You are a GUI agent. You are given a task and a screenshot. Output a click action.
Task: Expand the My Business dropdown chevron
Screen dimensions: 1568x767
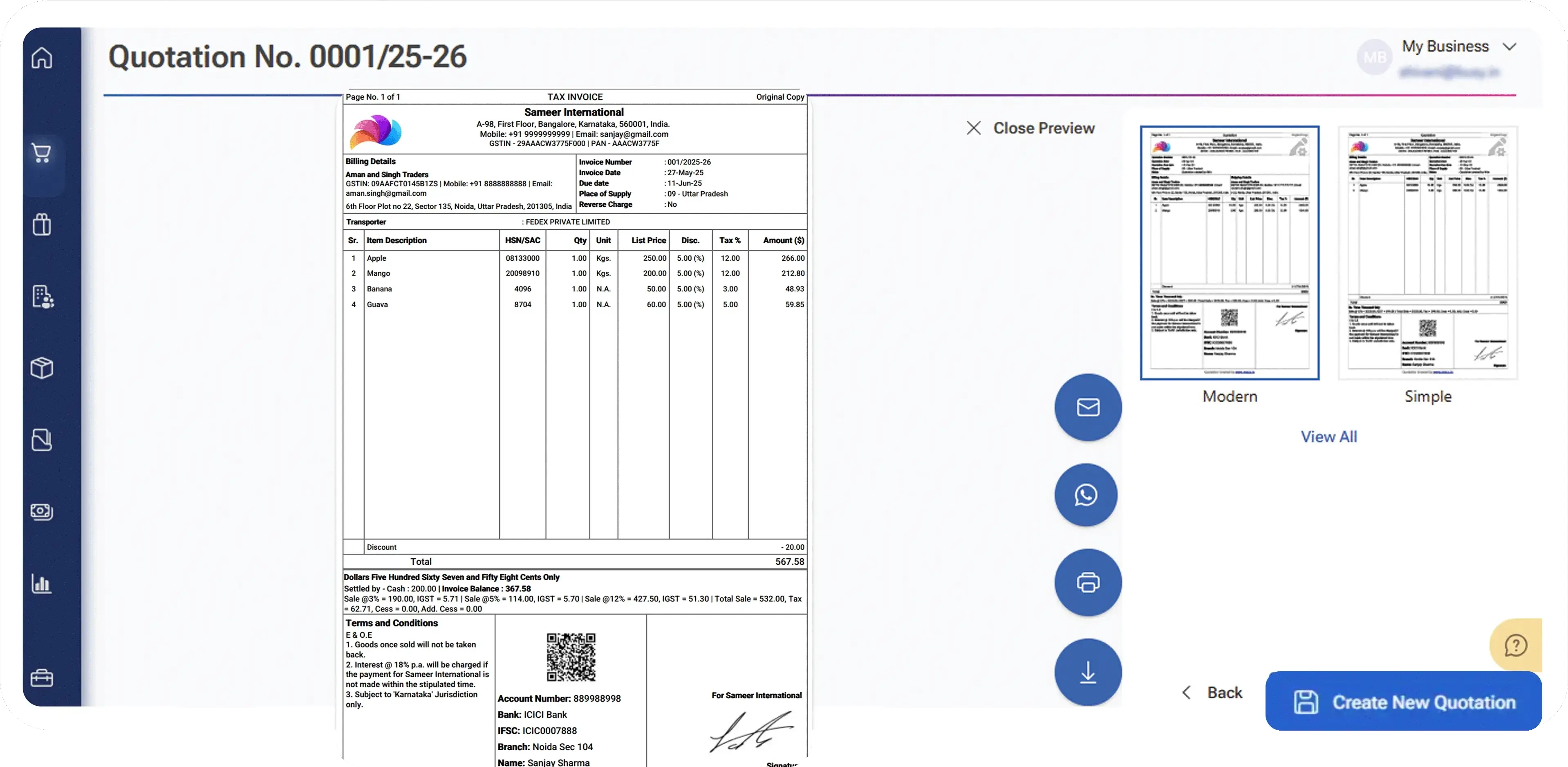click(x=1509, y=47)
